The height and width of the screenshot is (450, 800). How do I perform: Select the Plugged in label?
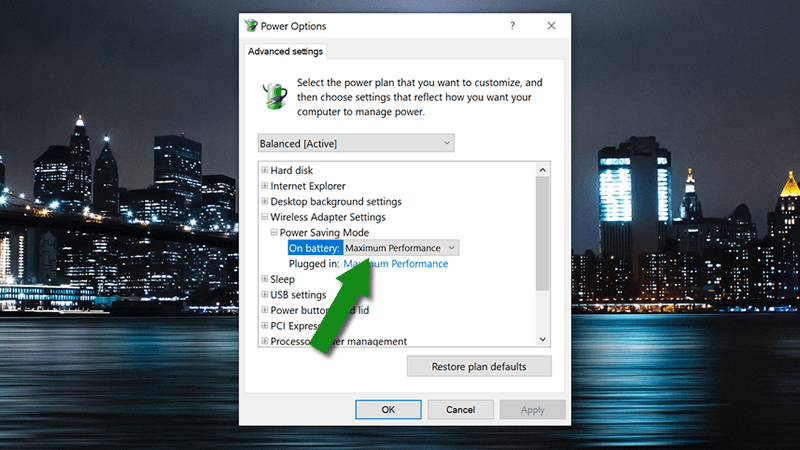coord(314,264)
